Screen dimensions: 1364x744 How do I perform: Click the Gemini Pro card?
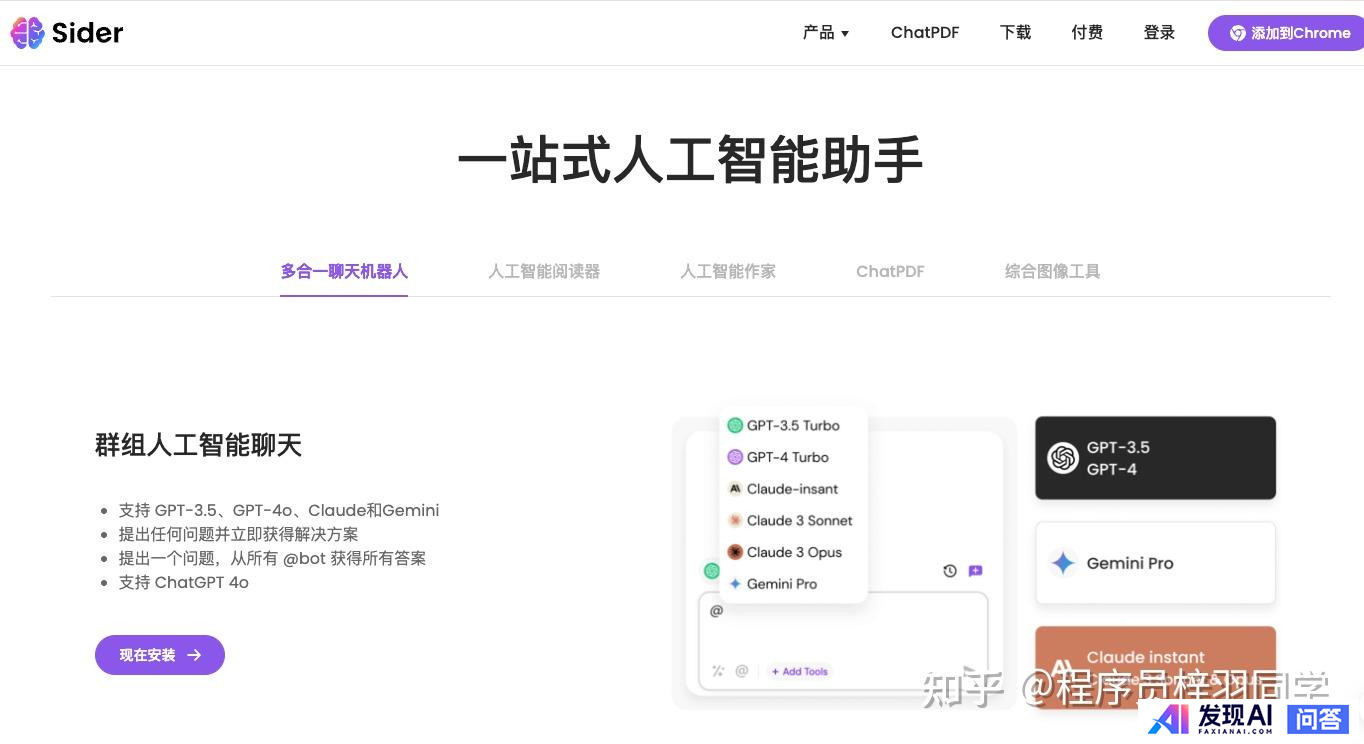[1155, 563]
